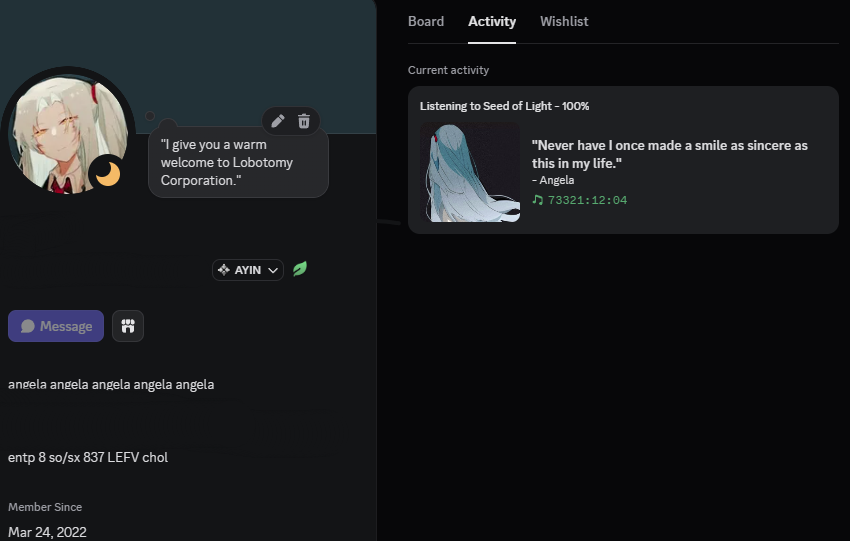Click the "Mar 24, 2022" join date
Image resolution: width=850 pixels, height=541 pixels.
[x=47, y=532]
